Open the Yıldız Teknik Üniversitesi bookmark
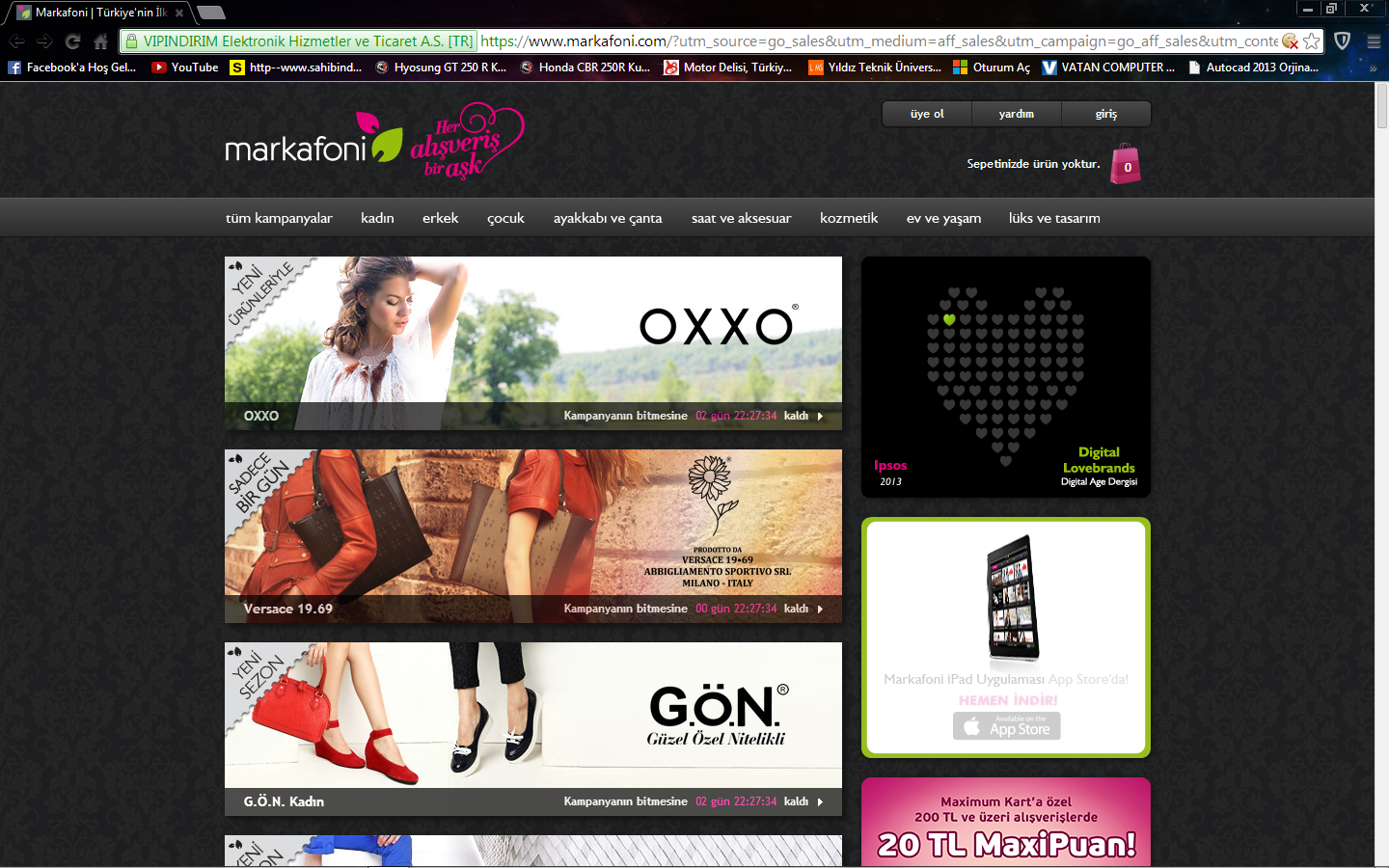The image size is (1389, 868). click(875, 68)
